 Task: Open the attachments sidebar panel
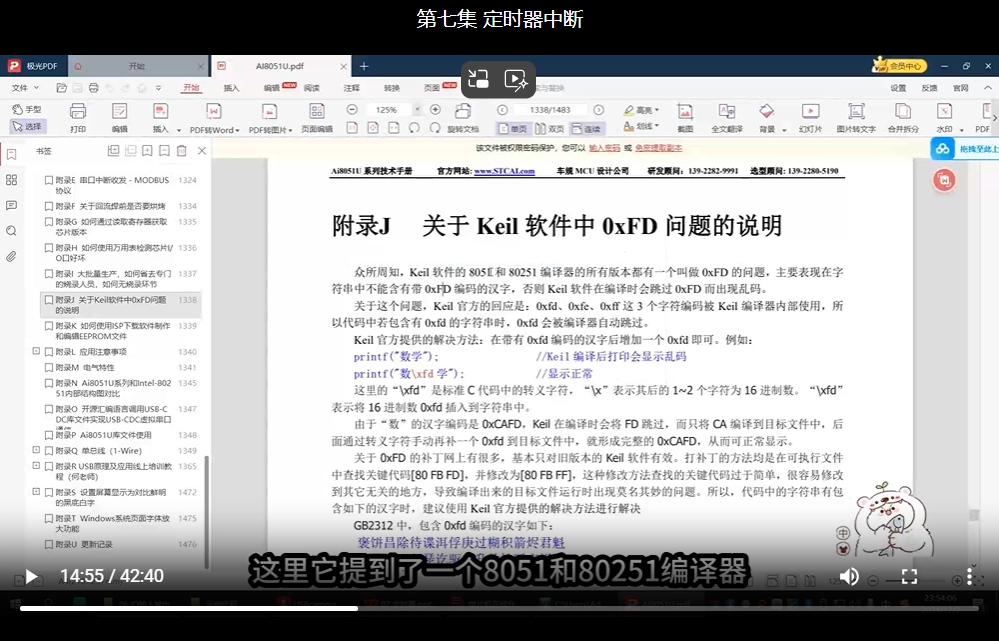11,257
